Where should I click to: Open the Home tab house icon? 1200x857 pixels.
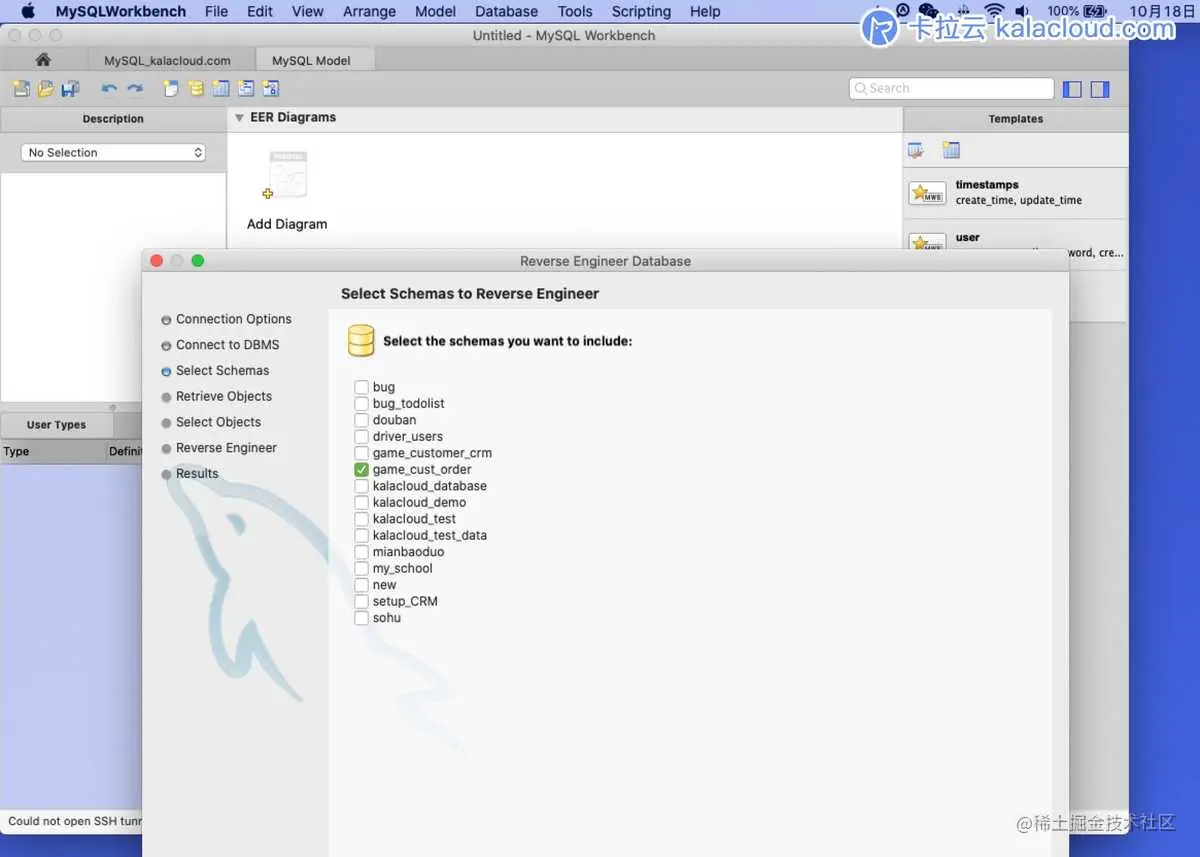pyautogui.click(x=43, y=60)
